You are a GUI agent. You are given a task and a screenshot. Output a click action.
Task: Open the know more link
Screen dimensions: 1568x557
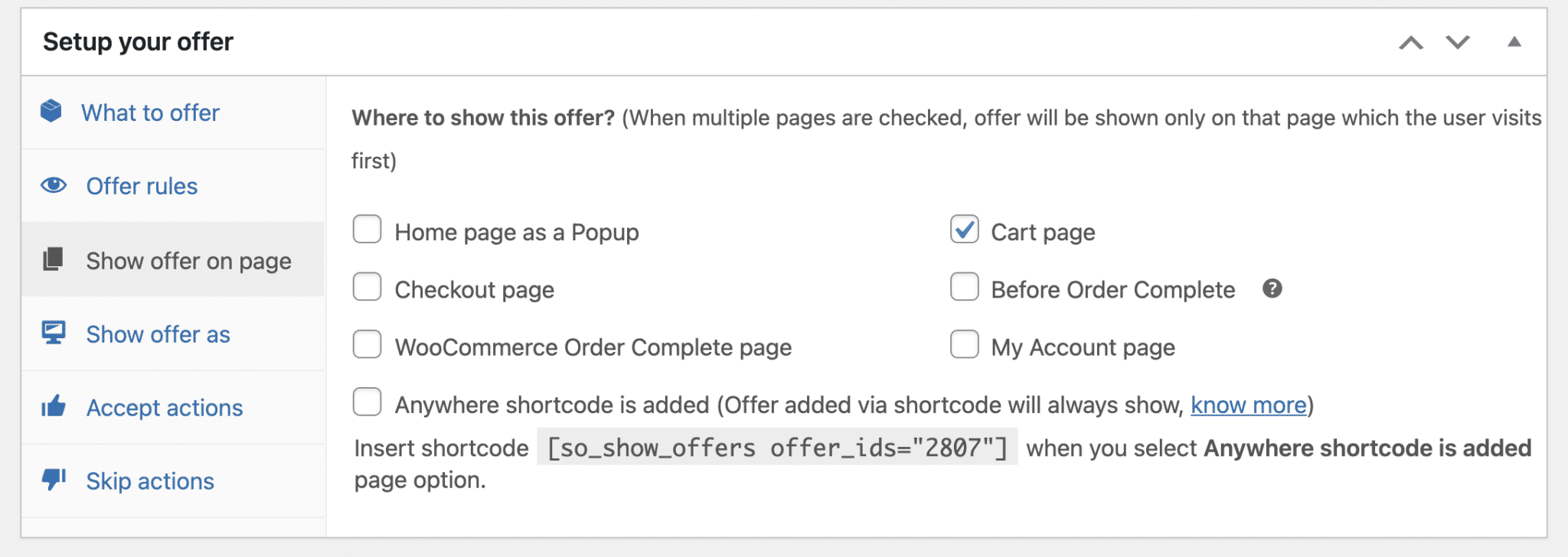pos(1248,405)
